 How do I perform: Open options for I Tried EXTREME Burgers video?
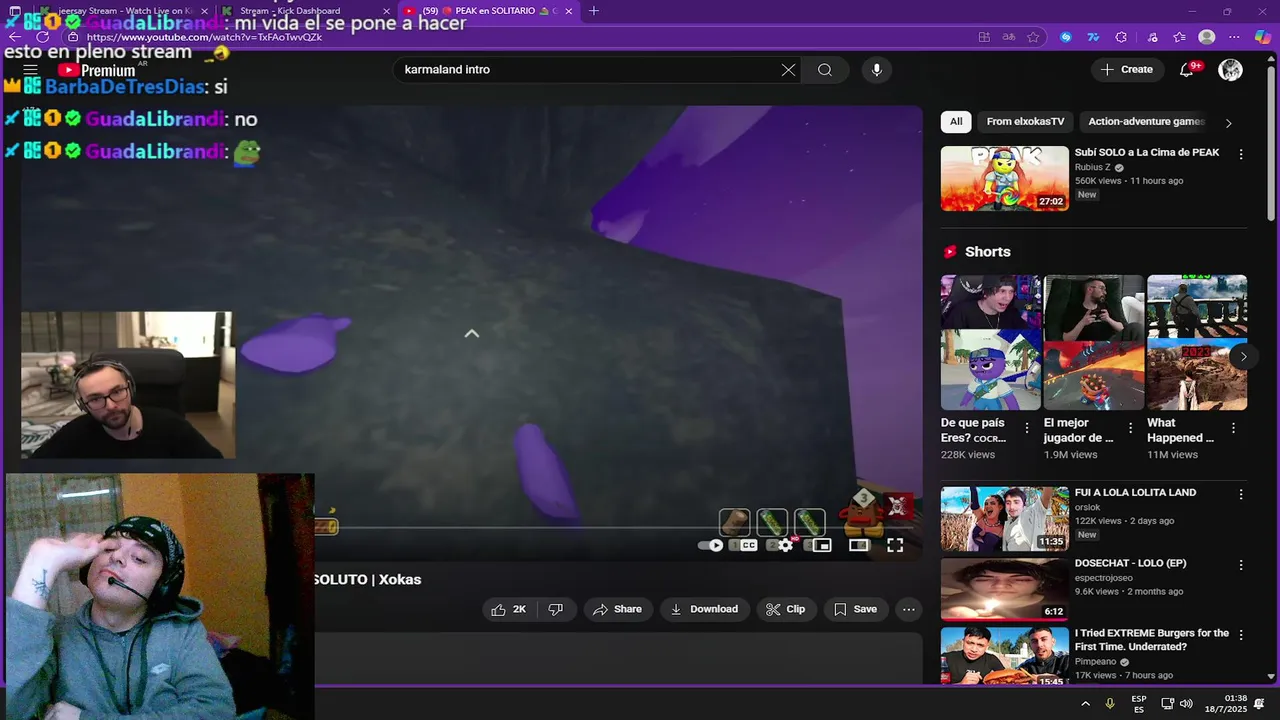[x=1241, y=635]
